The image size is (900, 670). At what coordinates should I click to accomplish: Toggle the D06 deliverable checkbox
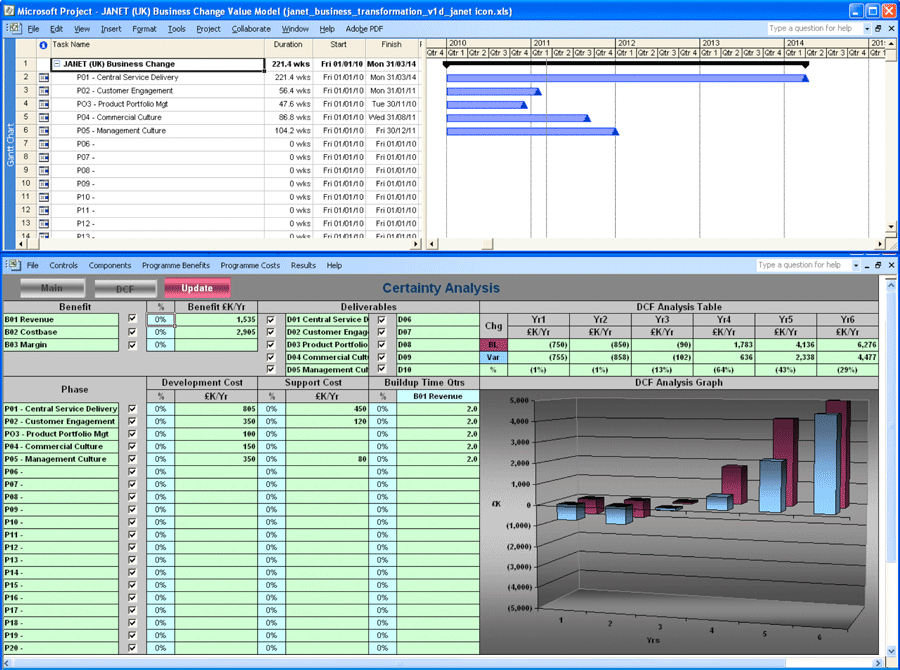pyautogui.click(x=381, y=319)
